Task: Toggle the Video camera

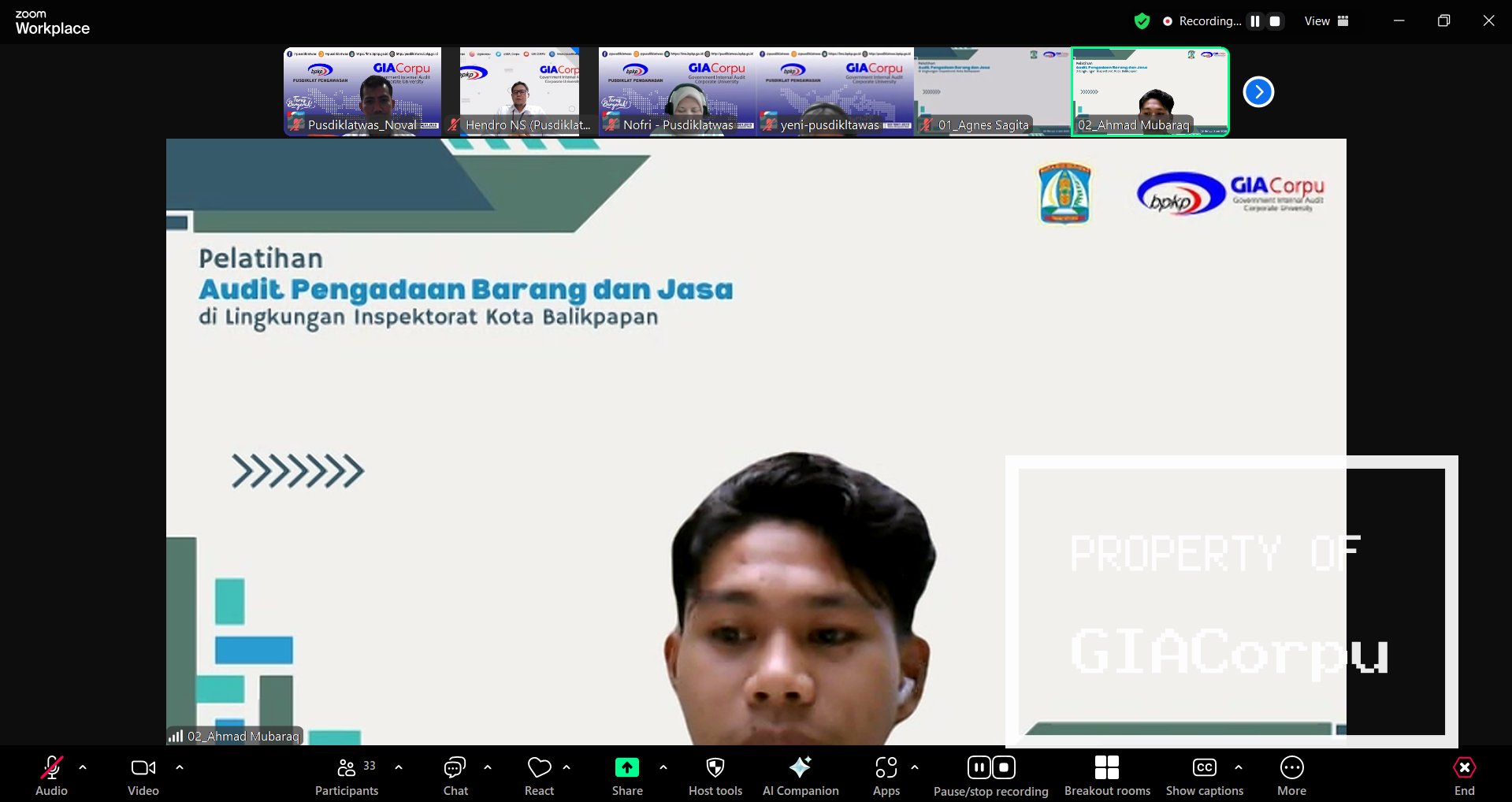Action: [x=143, y=777]
